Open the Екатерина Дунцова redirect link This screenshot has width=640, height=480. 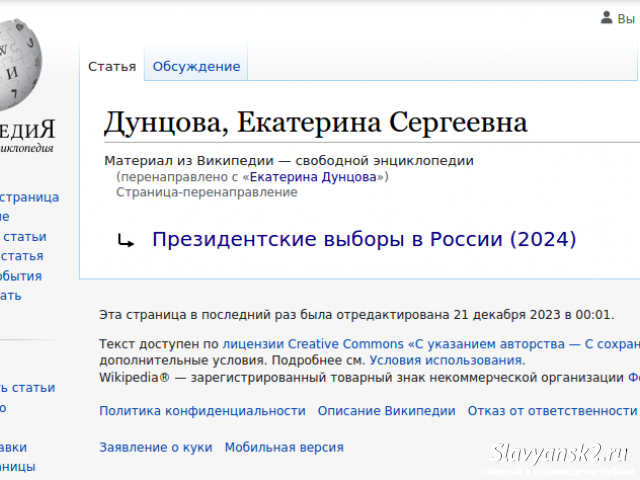coord(313,177)
